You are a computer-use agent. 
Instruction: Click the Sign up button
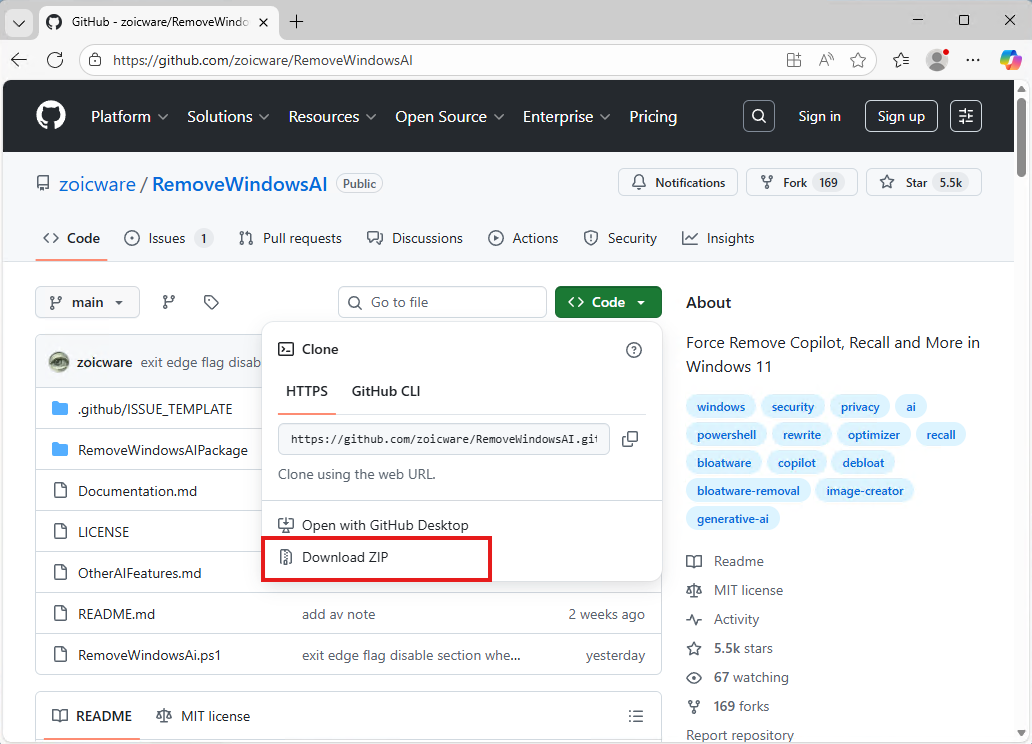(901, 116)
